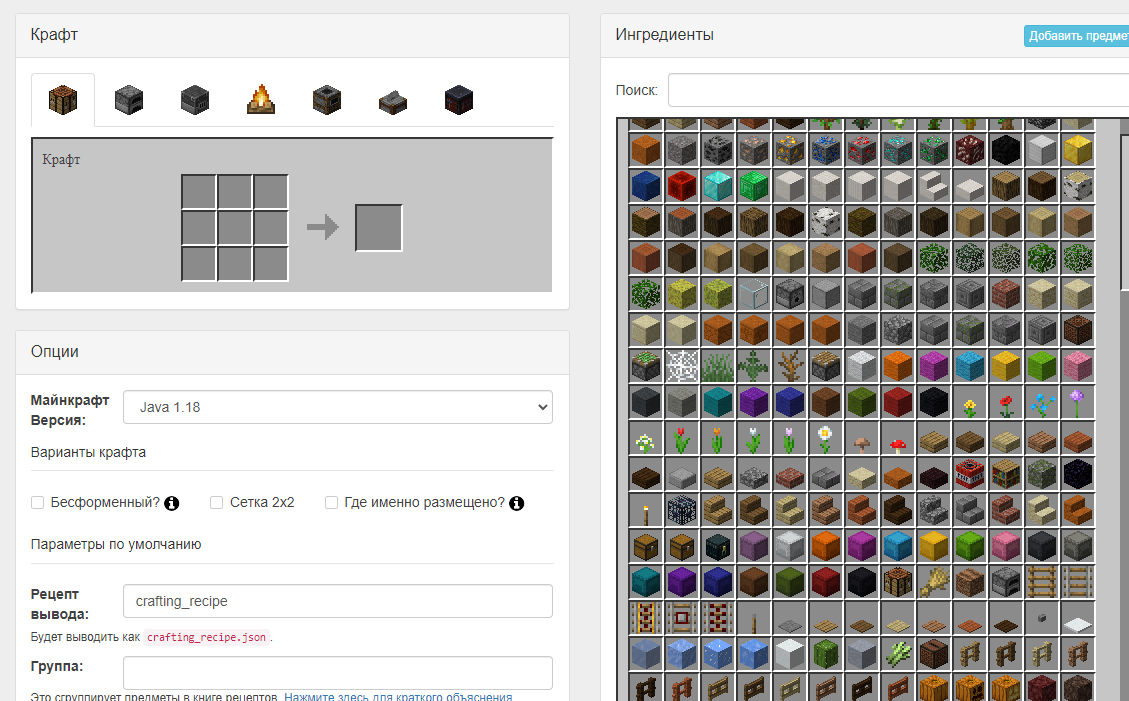Check the Где именно размещено option
The height and width of the screenshot is (701, 1129).
[x=331, y=502]
